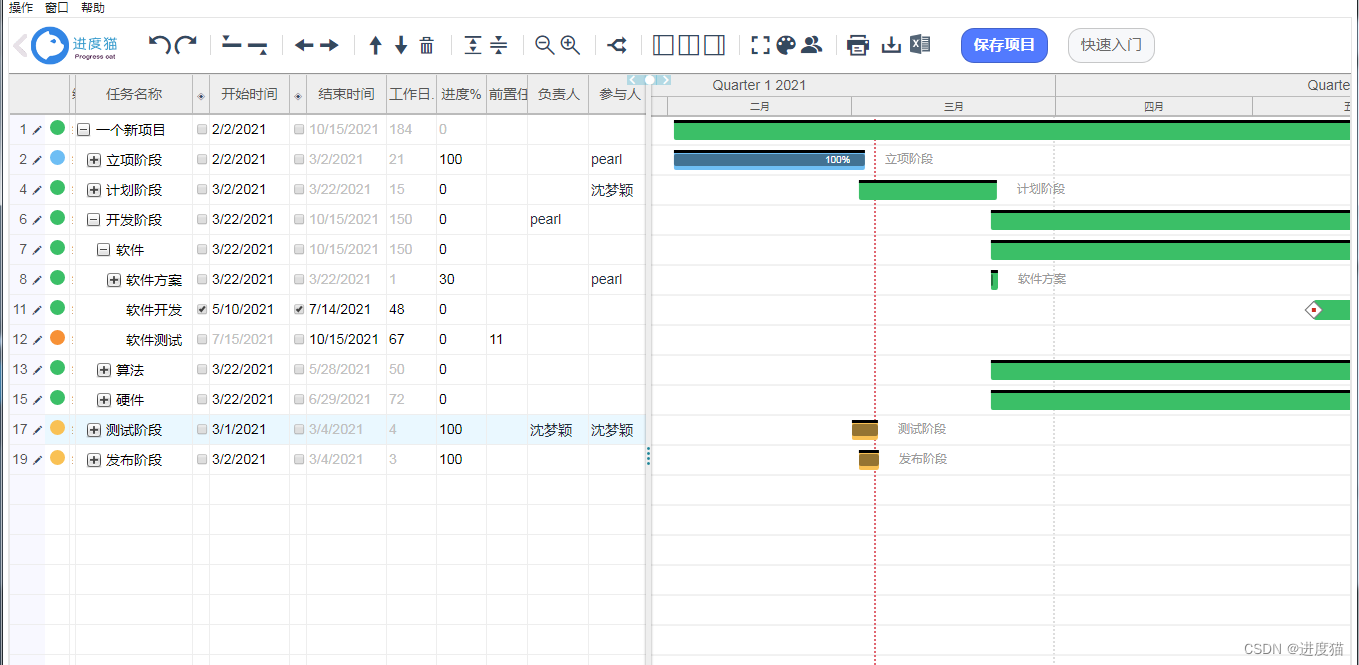1359x665 pixels.
Task: Insert a task below using toolbar icon
Action: pyautogui.click(x=257, y=47)
